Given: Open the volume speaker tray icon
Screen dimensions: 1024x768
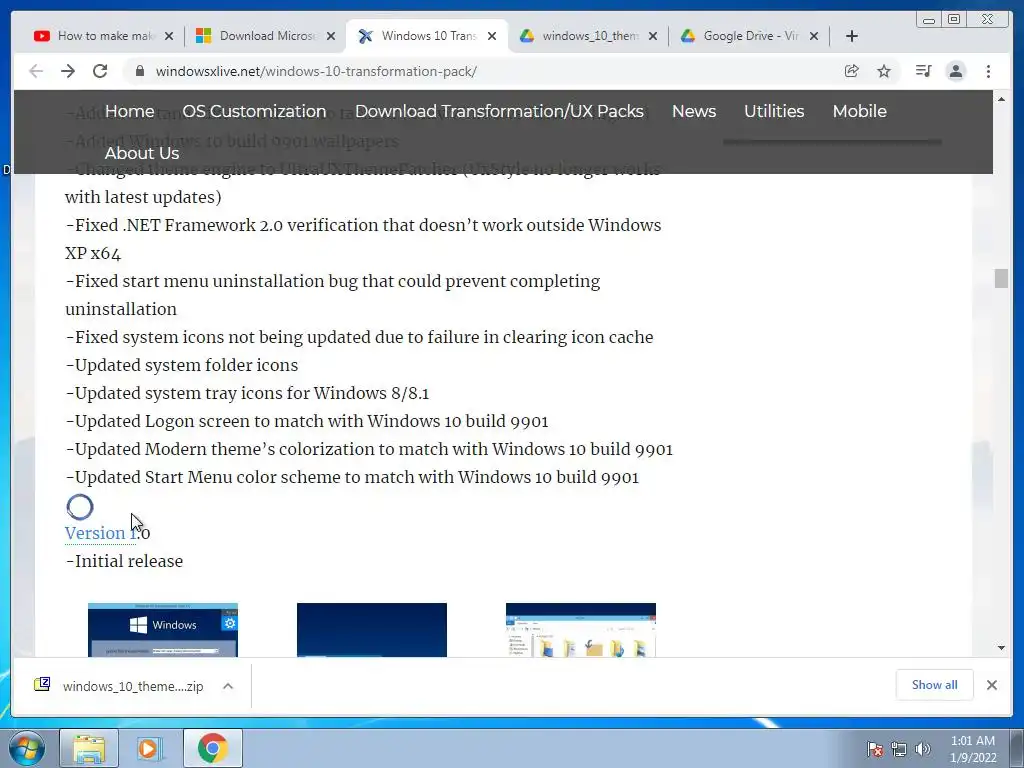Looking at the screenshot, I should point(922,749).
